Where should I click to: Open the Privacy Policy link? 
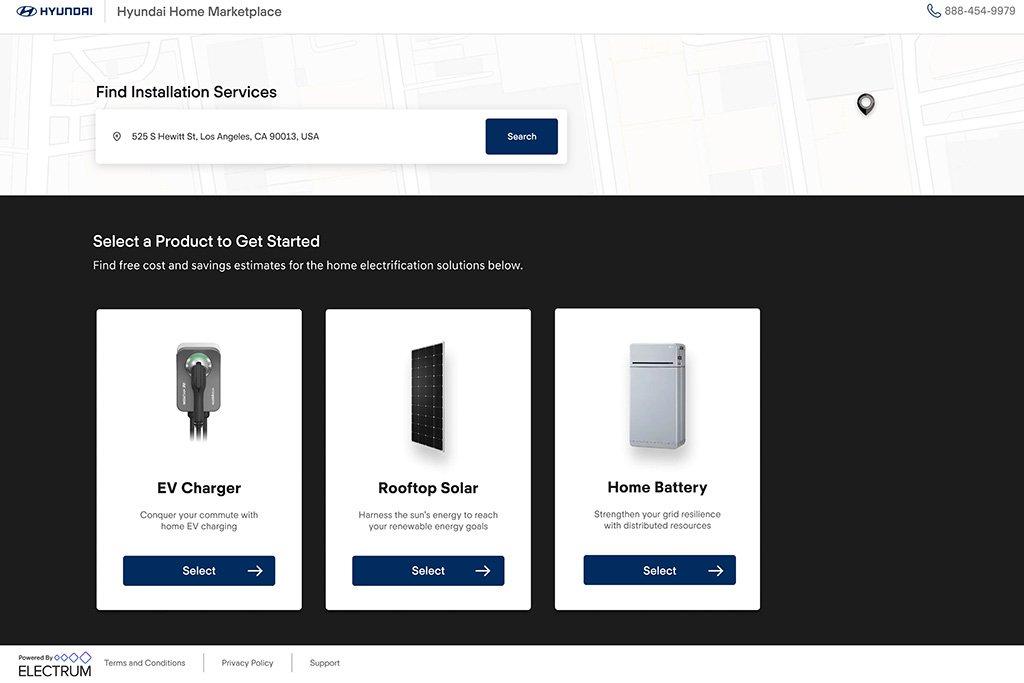click(x=247, y=663)
